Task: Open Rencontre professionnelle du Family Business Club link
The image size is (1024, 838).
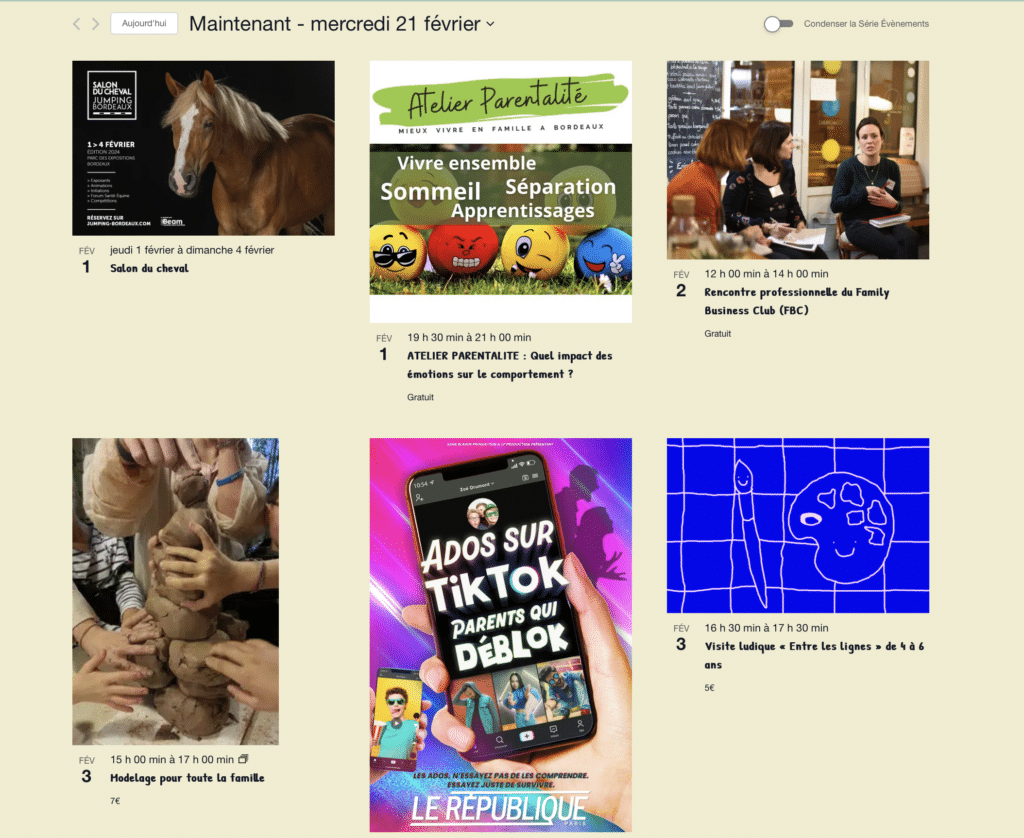Action: point(797,301)
